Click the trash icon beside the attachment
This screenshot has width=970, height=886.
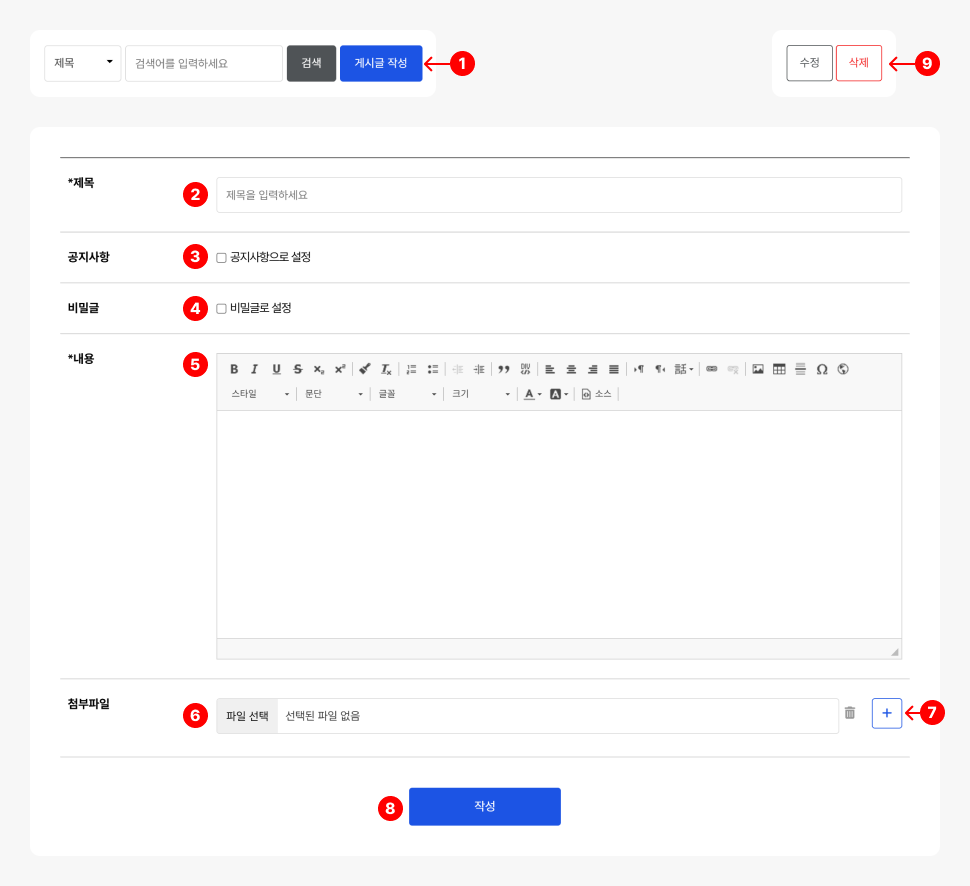pos(850,713)
